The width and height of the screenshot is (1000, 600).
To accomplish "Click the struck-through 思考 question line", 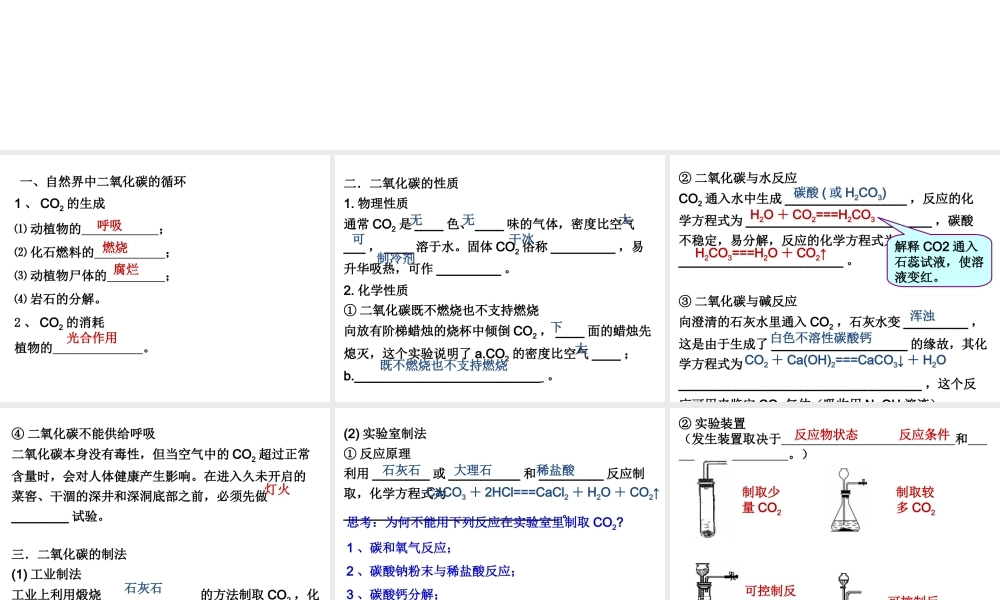I will 484,522.
